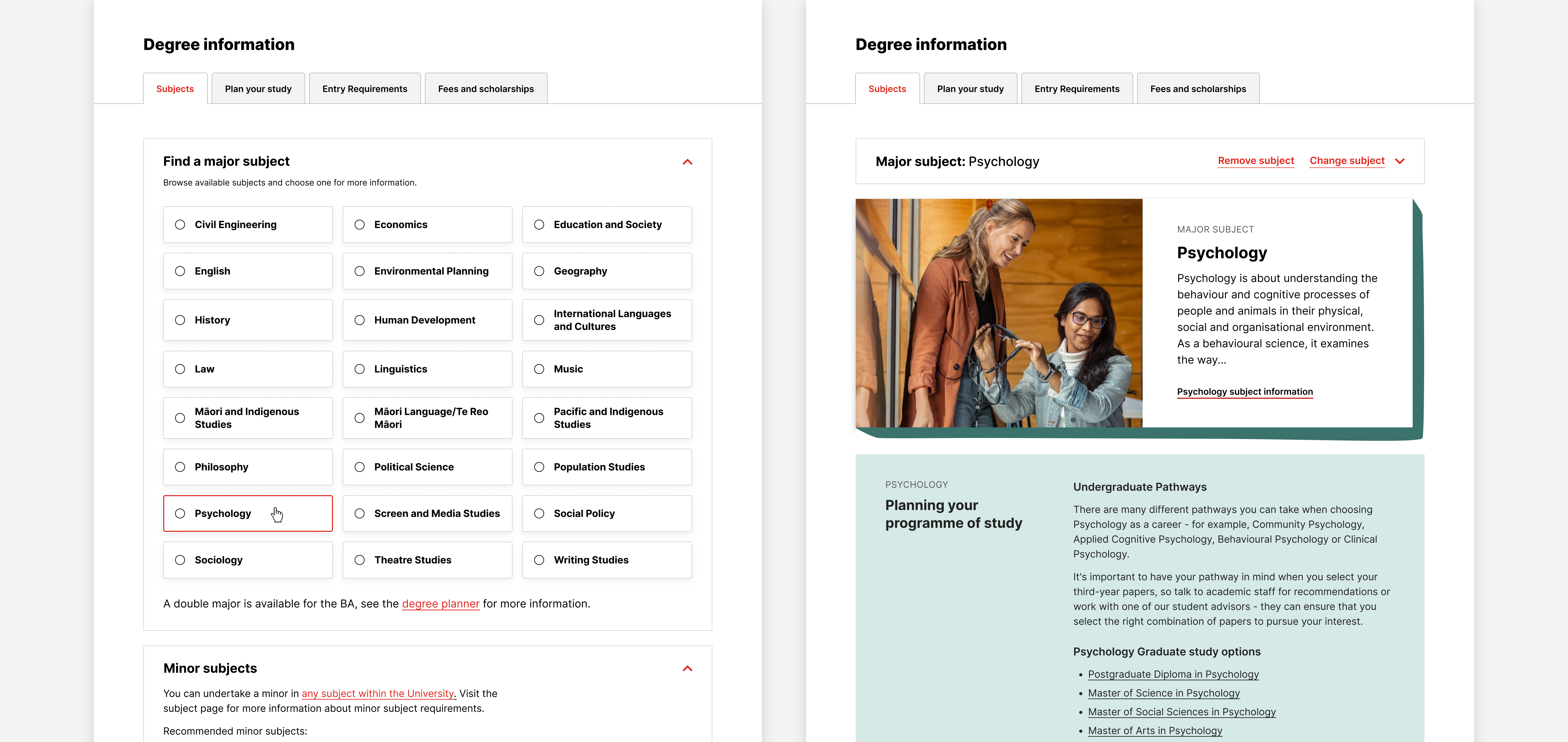
Task: Choose Pacific and Indigenous Studies
Action: tap(607, 418)
